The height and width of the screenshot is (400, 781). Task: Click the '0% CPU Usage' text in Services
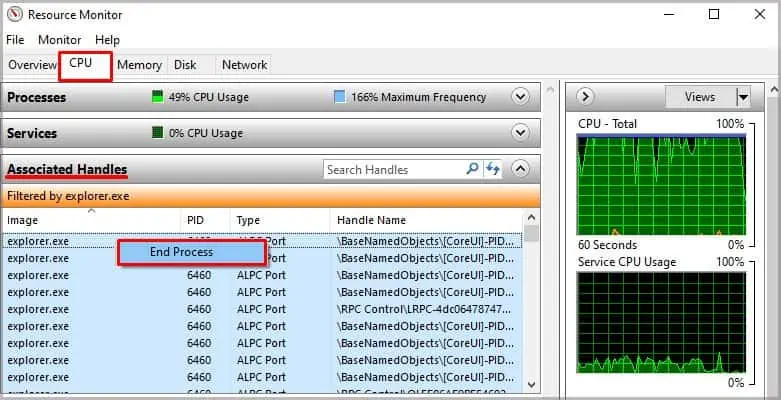tap(206, 133)
